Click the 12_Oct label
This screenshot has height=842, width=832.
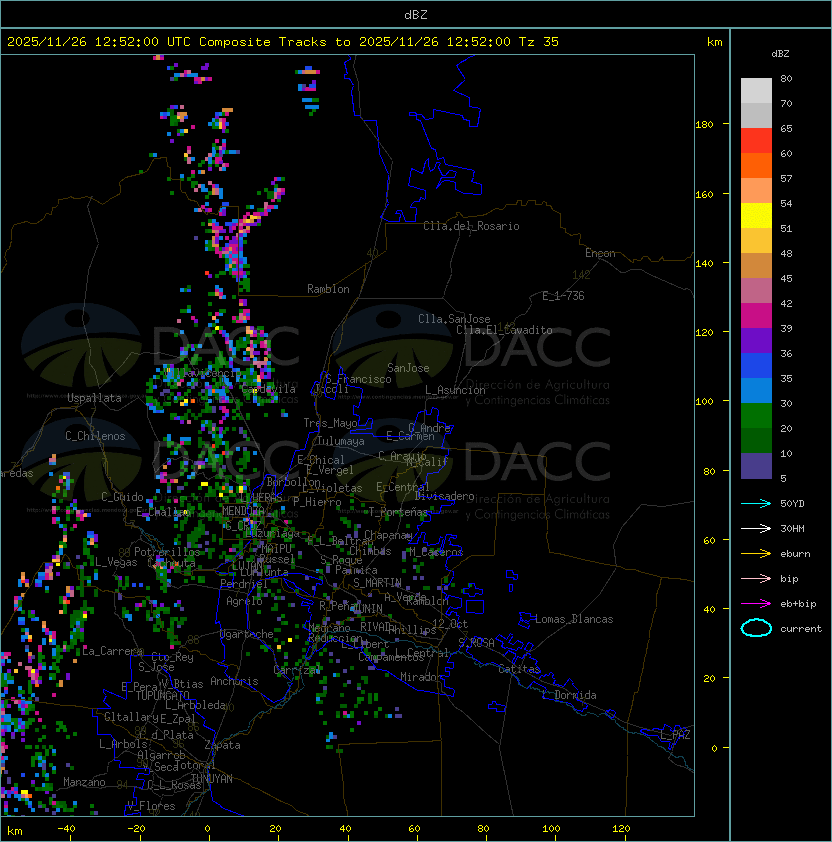[450, 624]
